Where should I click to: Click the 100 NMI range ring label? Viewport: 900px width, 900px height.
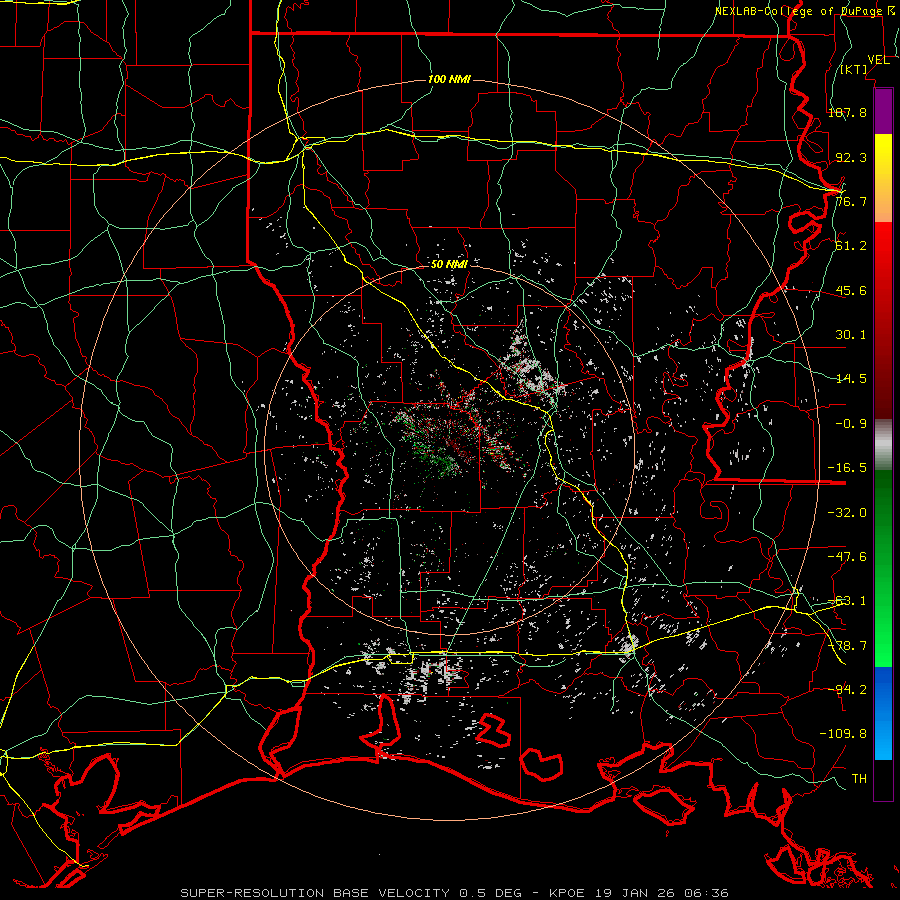tap(449, 79)
